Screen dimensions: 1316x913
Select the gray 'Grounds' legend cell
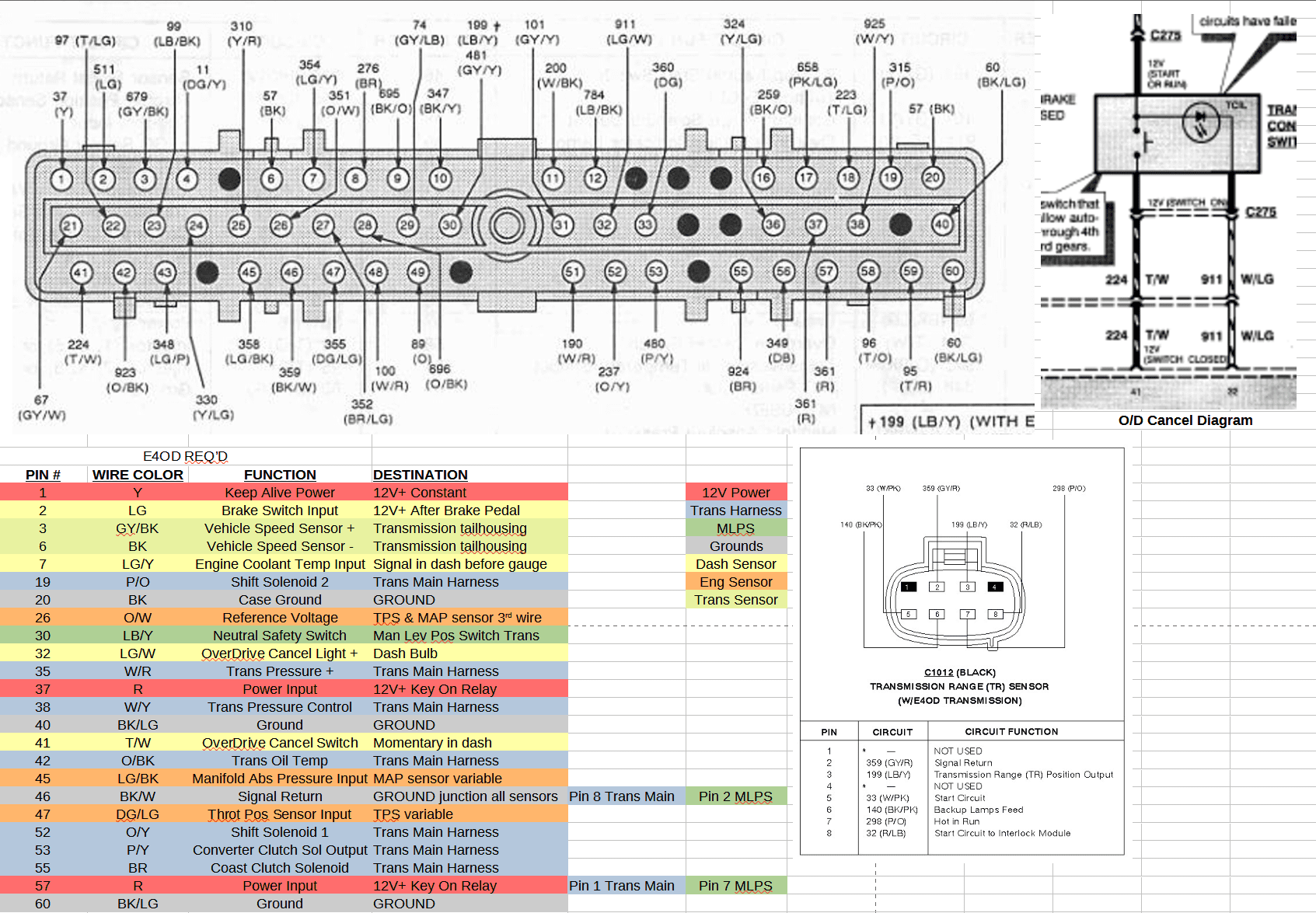coord(736,546)
